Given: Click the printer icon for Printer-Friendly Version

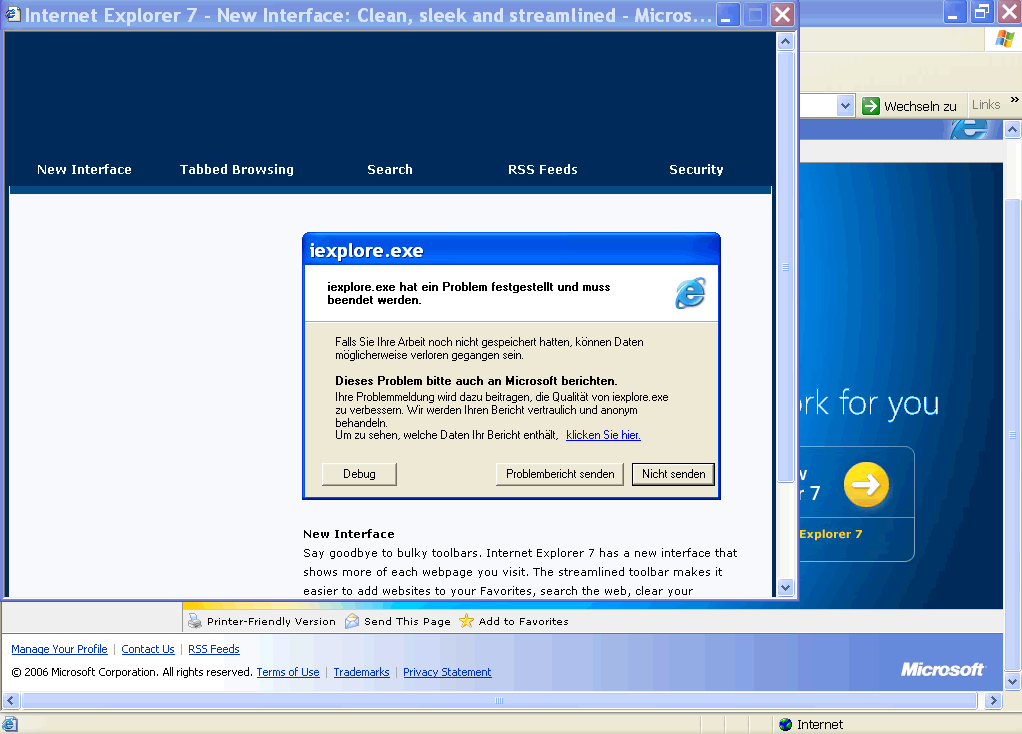Looking at the screenshot, I should (194, 621).
